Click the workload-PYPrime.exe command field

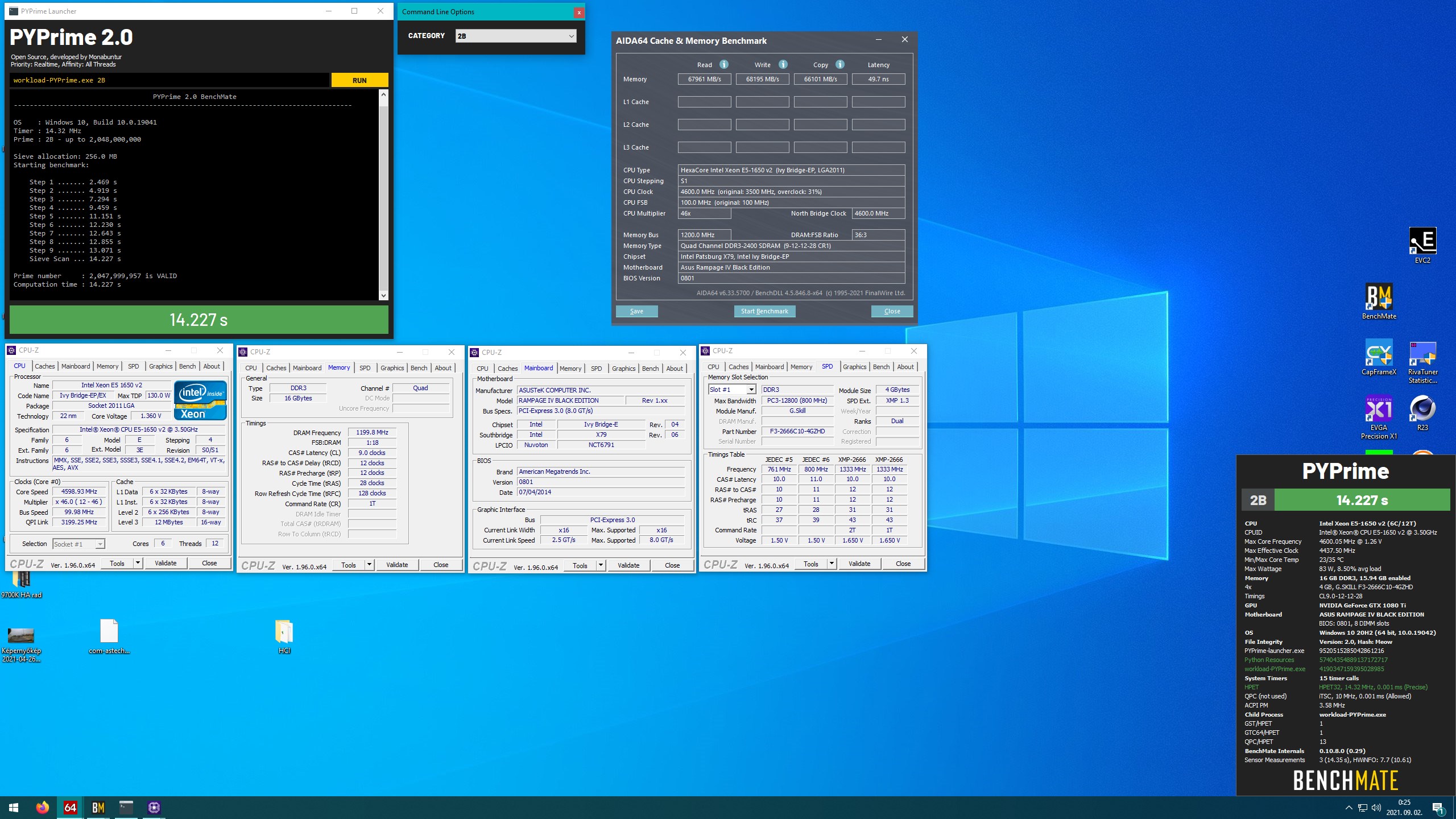169,80
